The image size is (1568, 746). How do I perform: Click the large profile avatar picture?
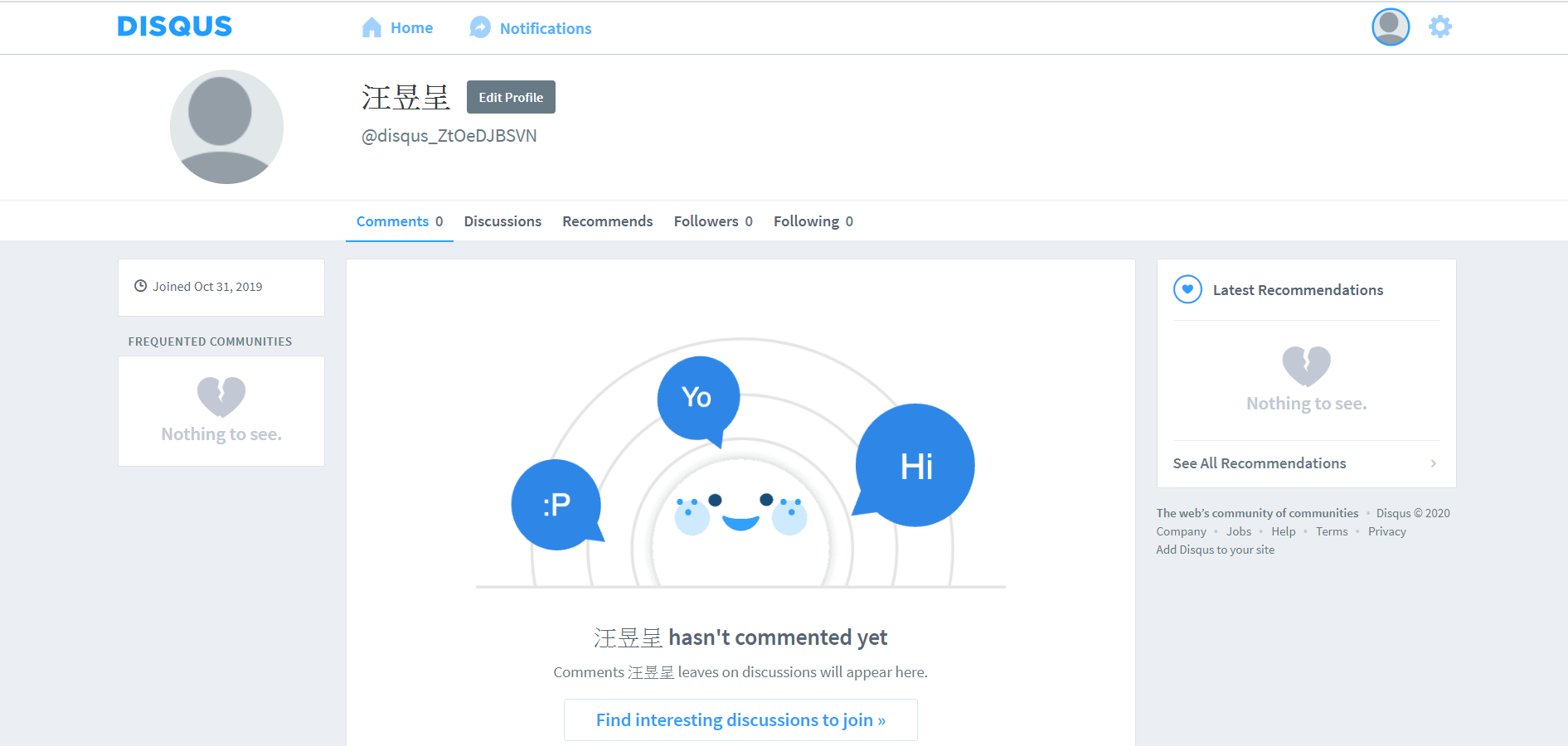pyautogui.click(x=226, y=127)
